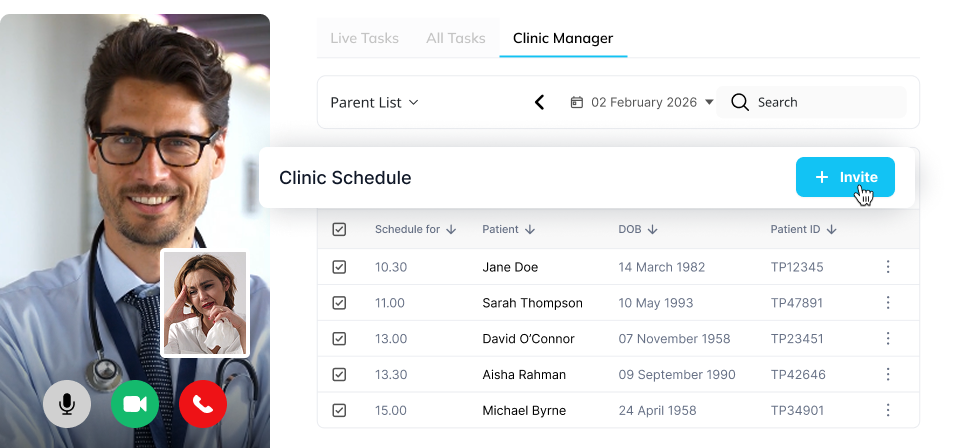Mute the microphone in the video call
The image size is (955, 448).
[x=67, y=404]
